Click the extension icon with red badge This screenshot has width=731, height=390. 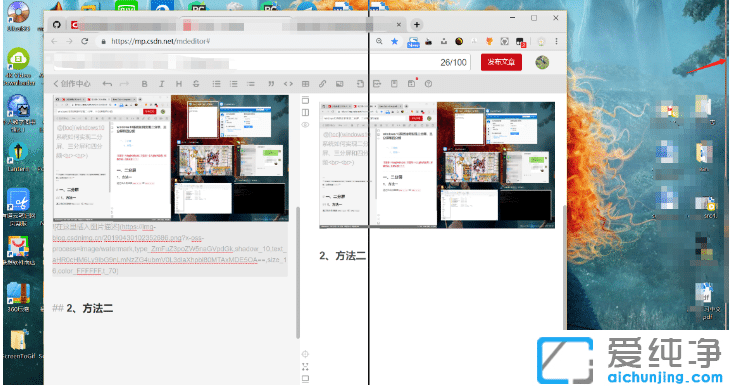520,42
